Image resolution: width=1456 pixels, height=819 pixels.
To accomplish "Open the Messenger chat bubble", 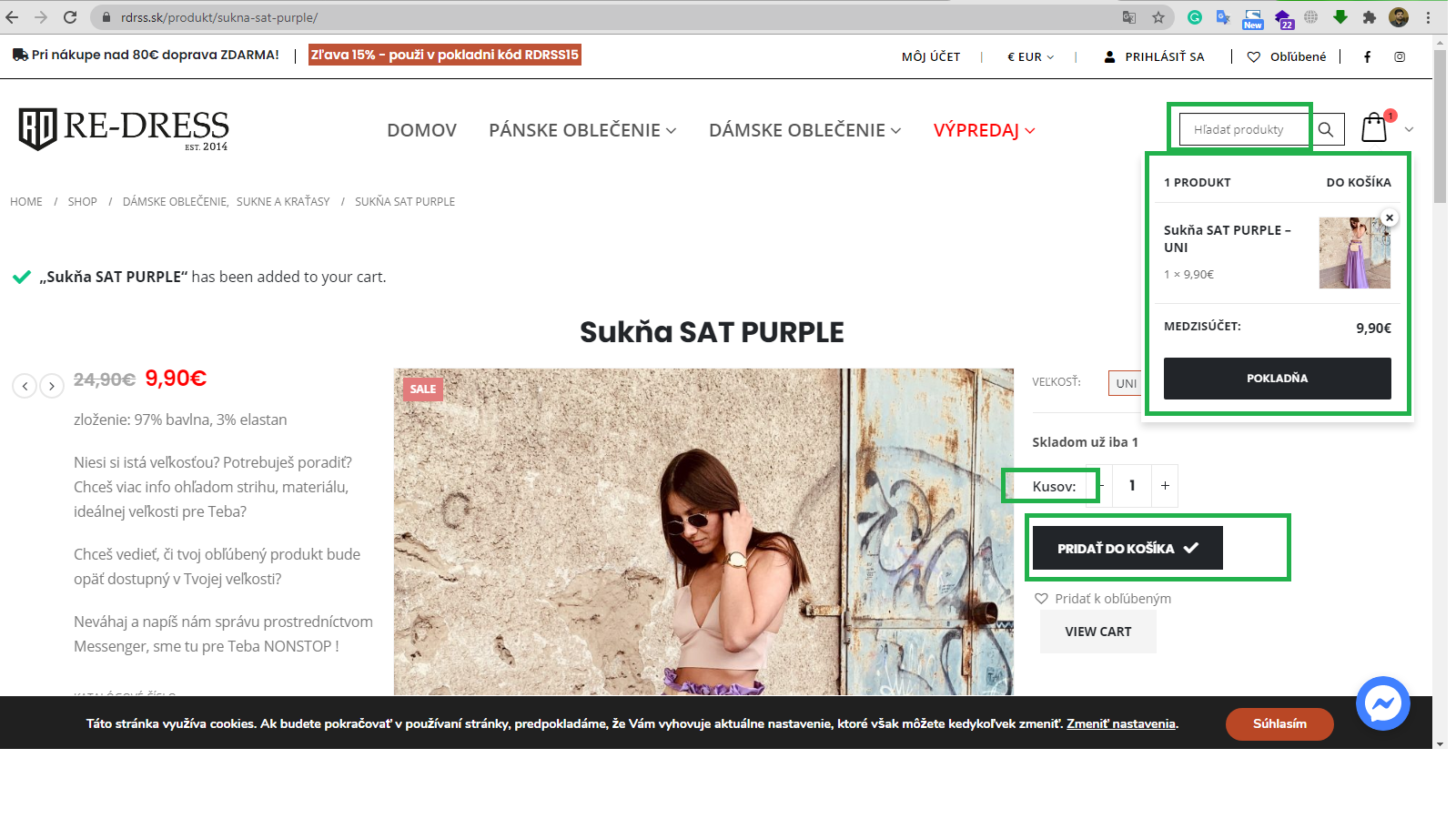I will (1383, 703).
